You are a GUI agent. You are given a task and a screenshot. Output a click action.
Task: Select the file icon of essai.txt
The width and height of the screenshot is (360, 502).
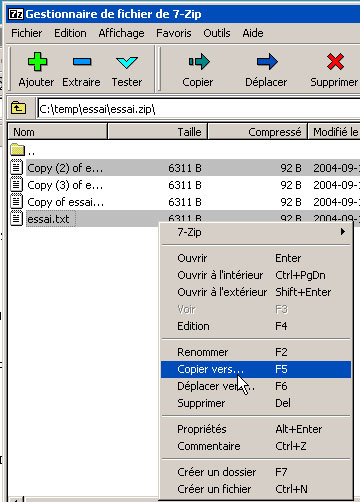pyautogui.click(x=16, y=219)
